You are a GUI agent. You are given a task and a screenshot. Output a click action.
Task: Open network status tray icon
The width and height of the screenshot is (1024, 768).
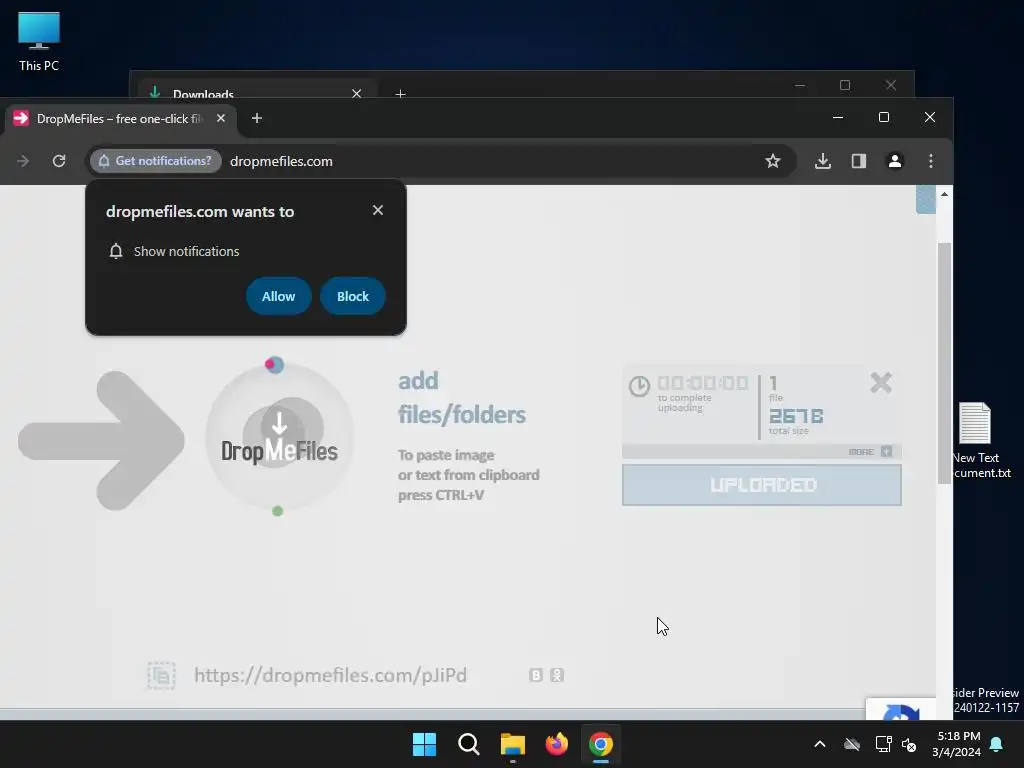(x=883, y=744)
